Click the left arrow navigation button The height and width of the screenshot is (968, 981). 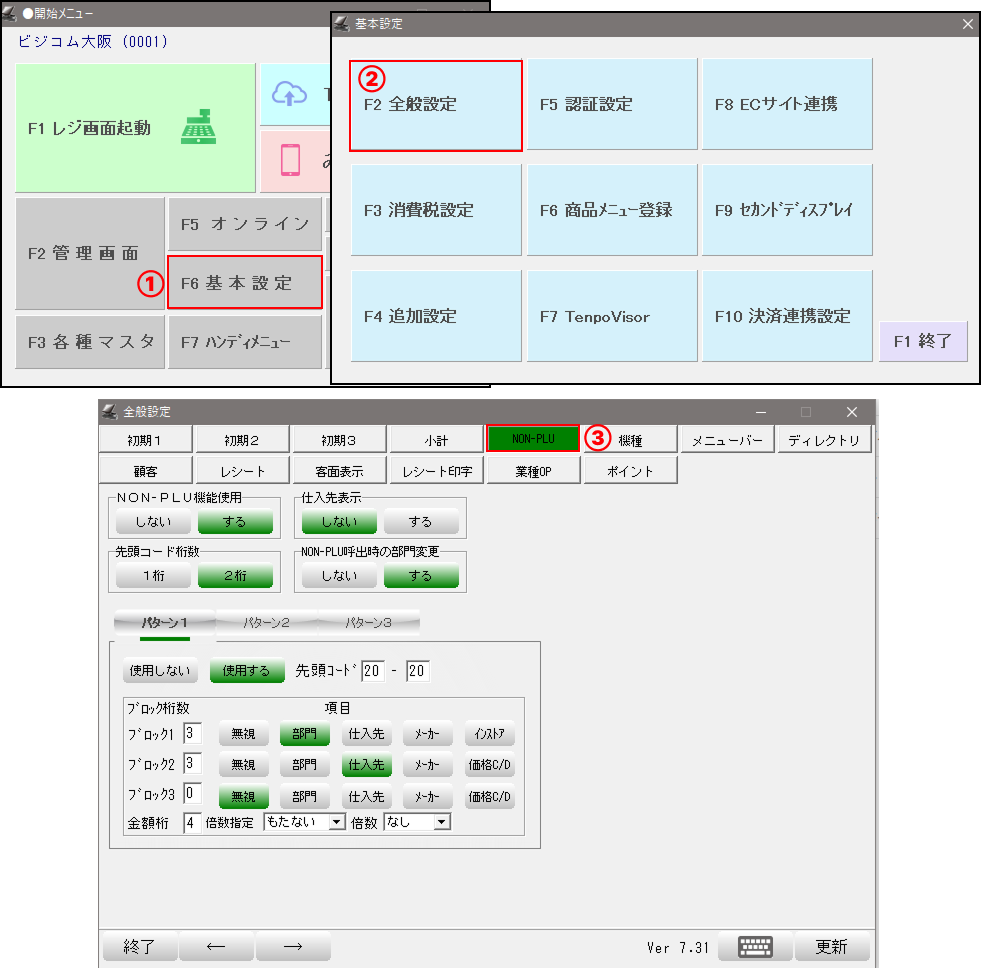[x=216, y=947]
